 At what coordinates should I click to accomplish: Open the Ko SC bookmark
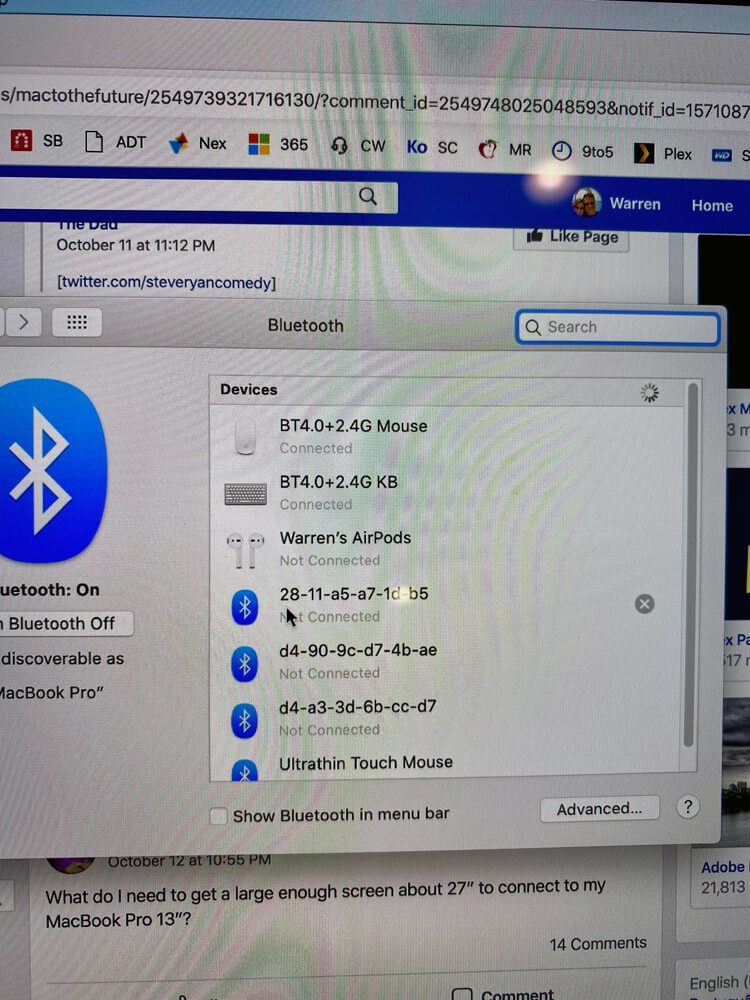(432, 147)
